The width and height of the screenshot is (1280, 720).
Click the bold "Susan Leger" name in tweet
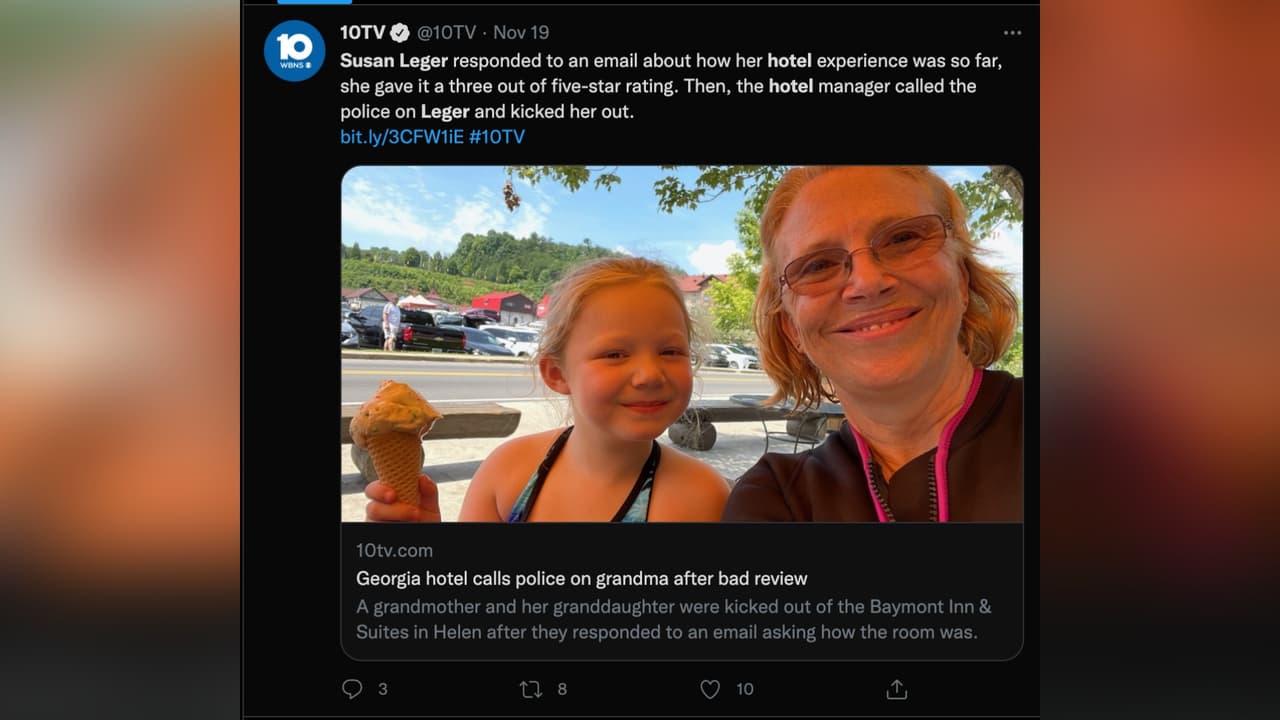[x=394, y=60]
